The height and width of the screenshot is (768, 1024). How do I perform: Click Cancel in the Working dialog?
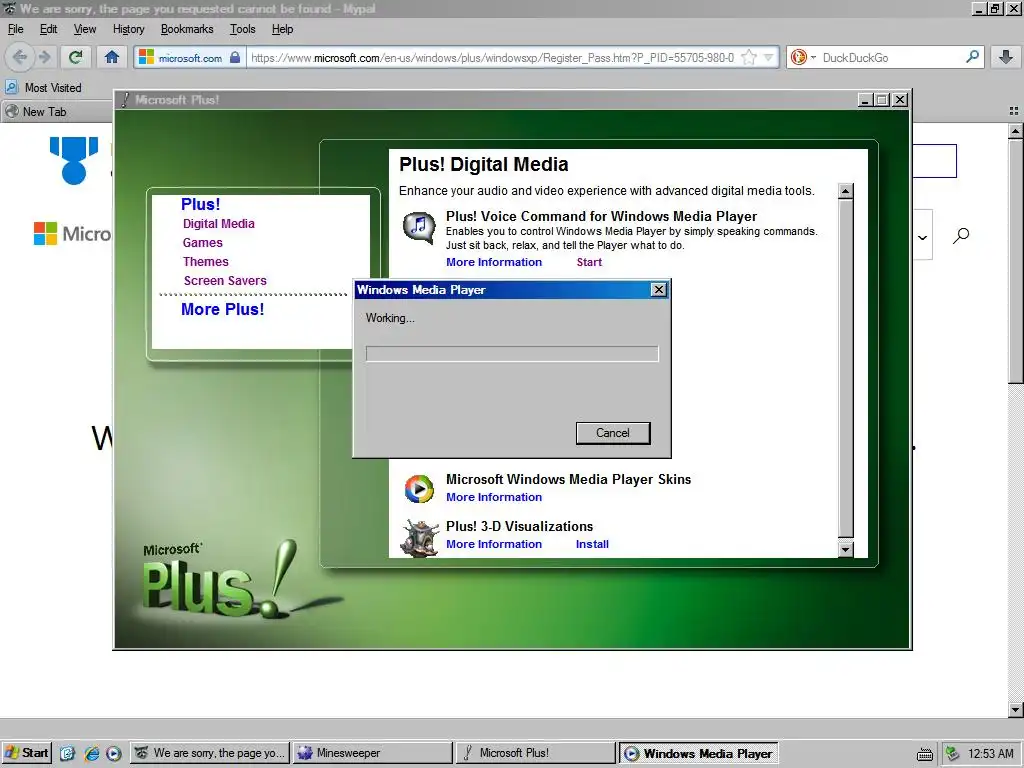click(613, 433)
